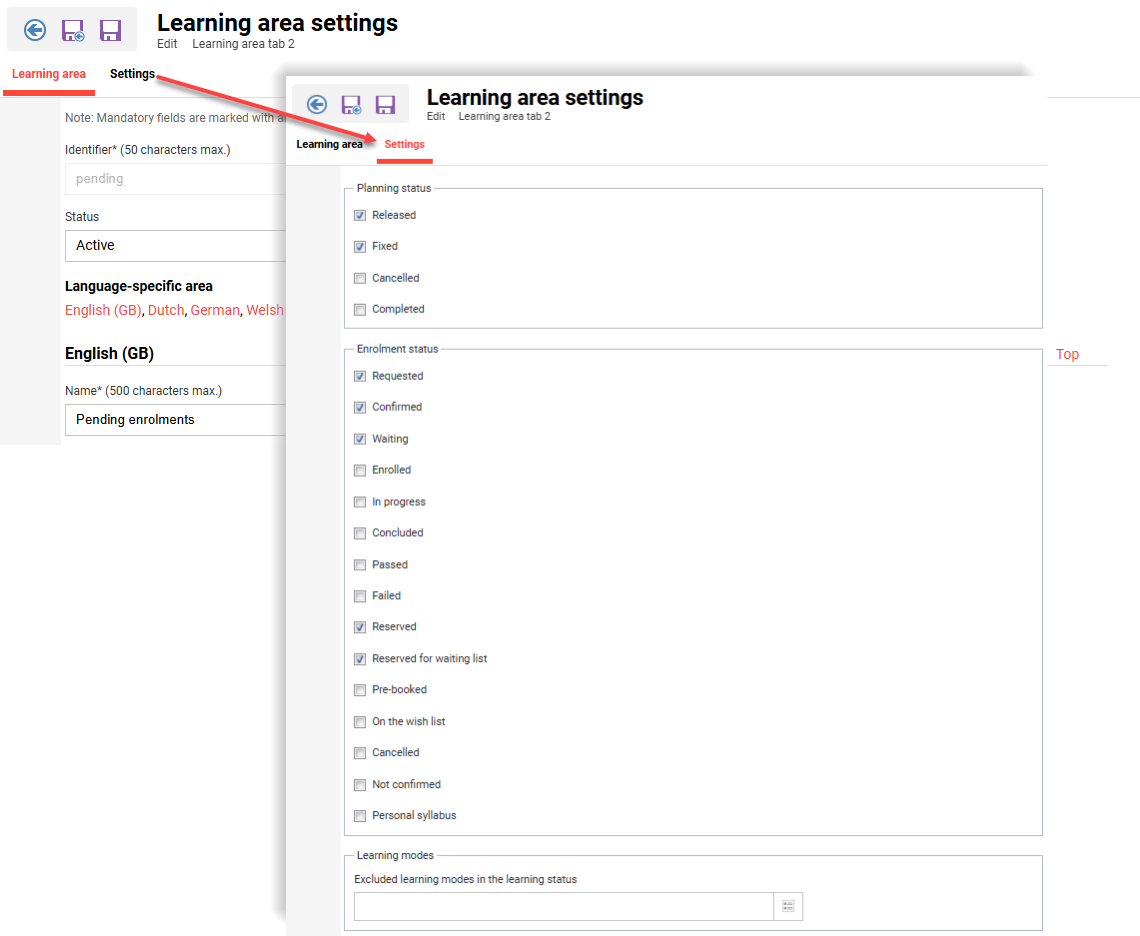Uncheck the Released planning status
Viewport: 1140px width, 936px height.
point(360,215)
